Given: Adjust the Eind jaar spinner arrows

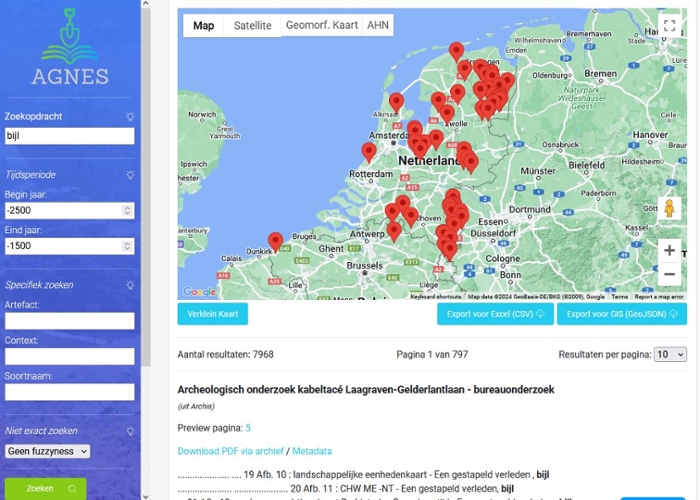Looking at the screenshot, I should tap(127, 246).
